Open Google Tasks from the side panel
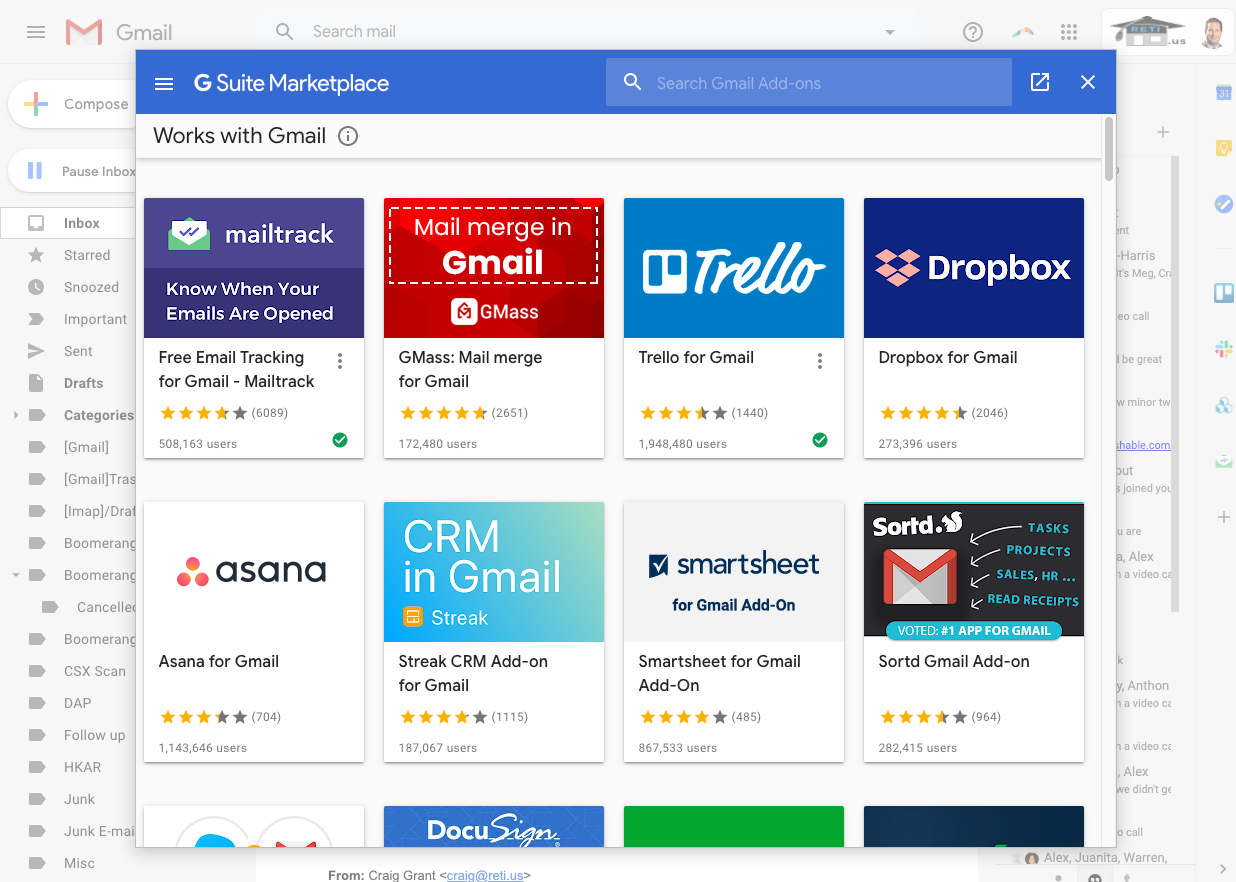 pos(1224,204)
